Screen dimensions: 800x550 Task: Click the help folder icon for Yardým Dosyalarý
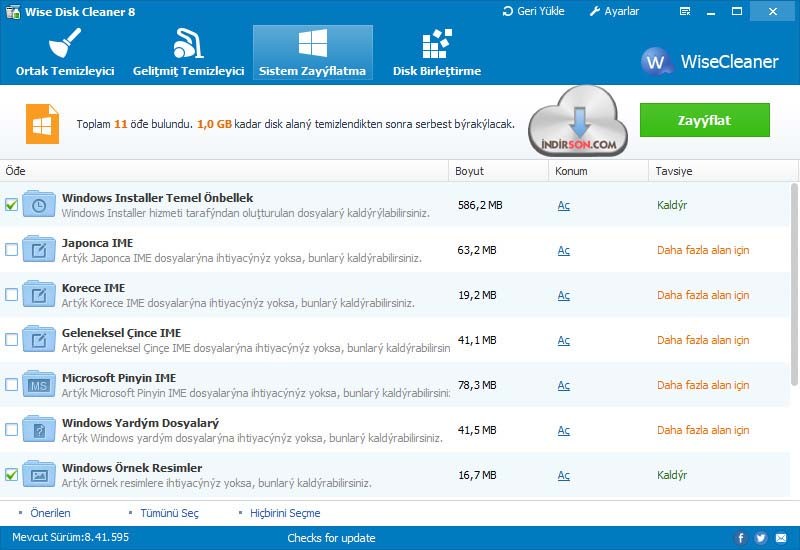(39, 430)
